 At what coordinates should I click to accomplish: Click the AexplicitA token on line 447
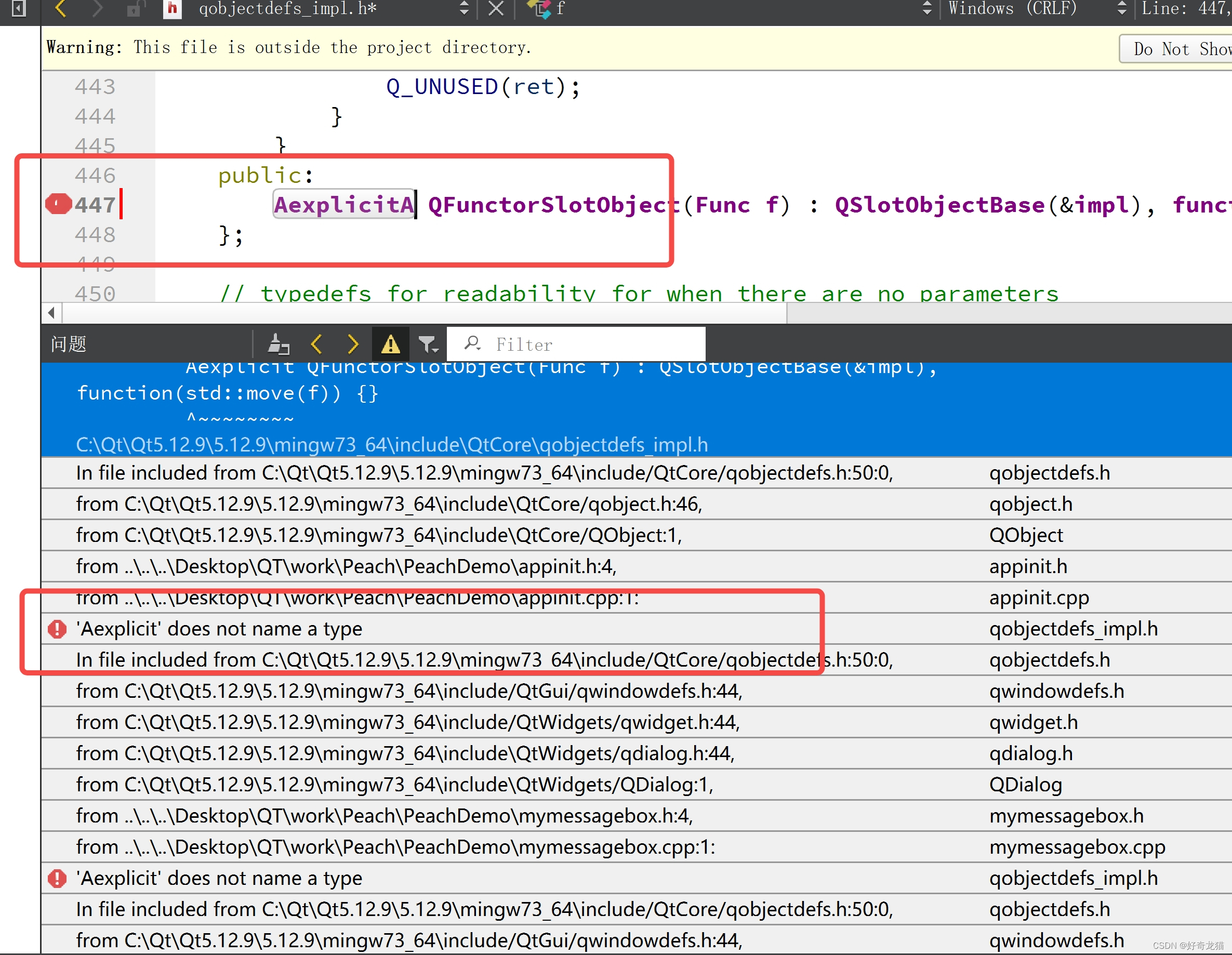[344, 204]
